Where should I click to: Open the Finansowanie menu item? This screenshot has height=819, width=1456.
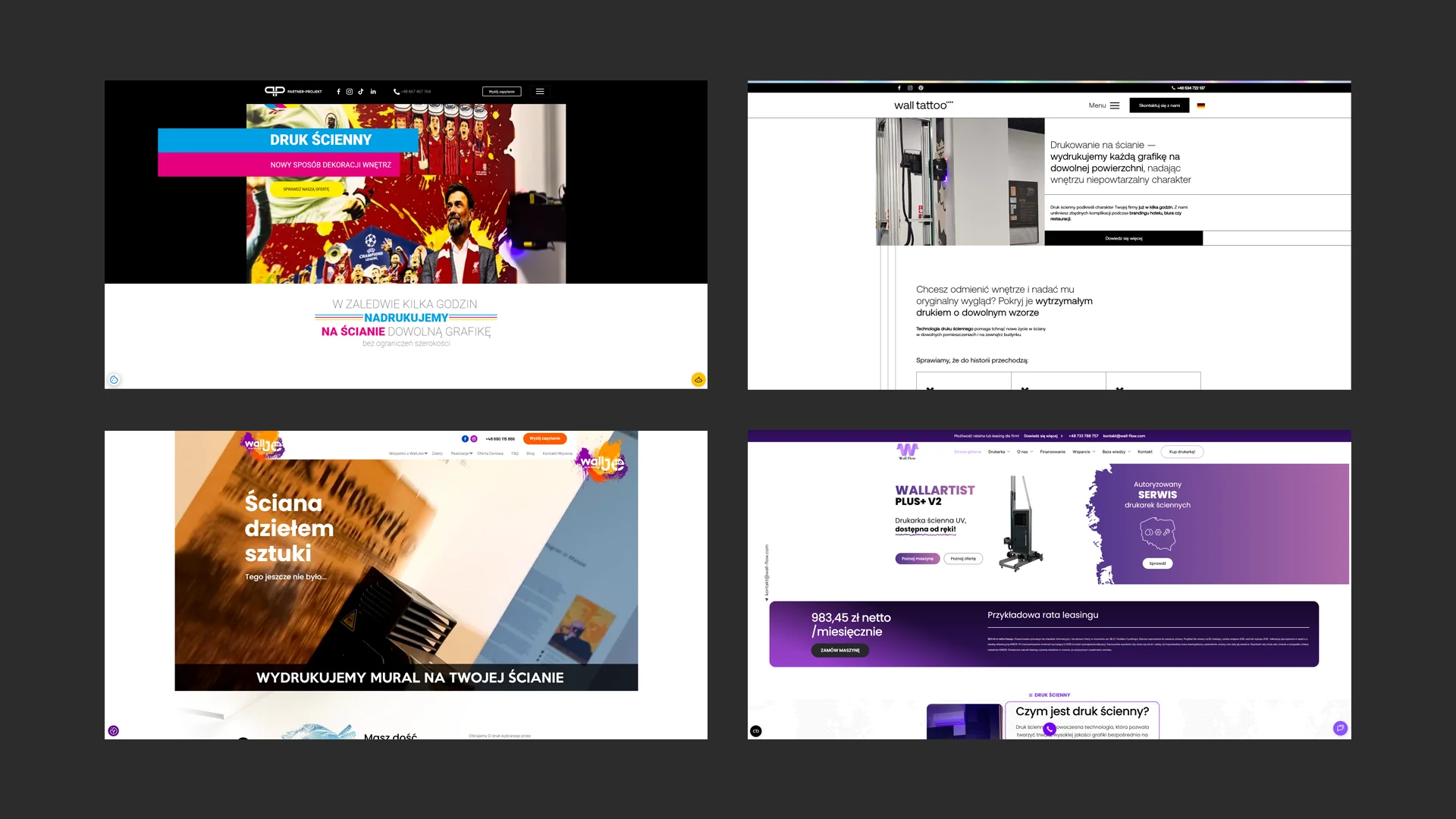(1053, 452)
